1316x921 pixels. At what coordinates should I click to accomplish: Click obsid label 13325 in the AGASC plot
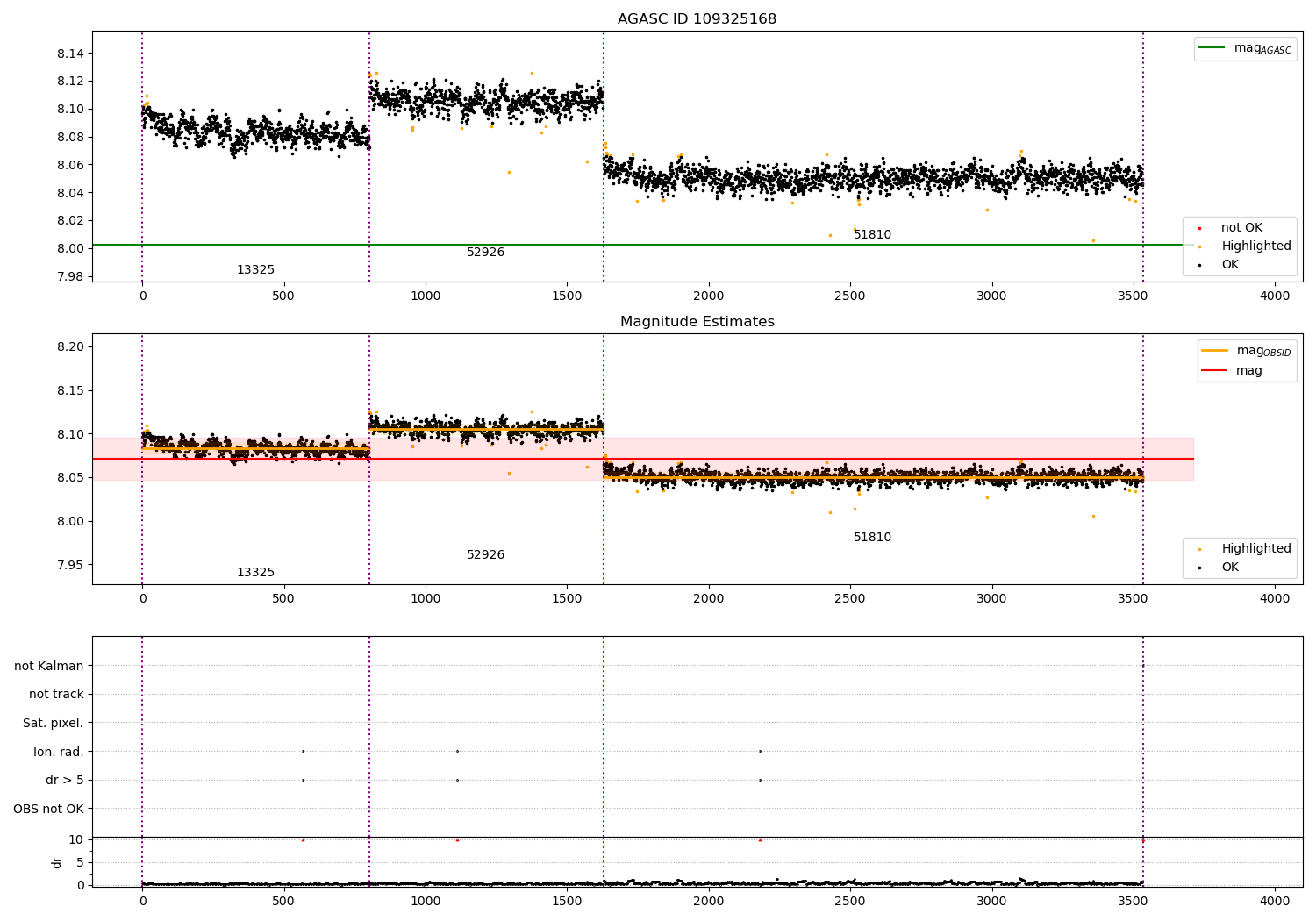255,269
